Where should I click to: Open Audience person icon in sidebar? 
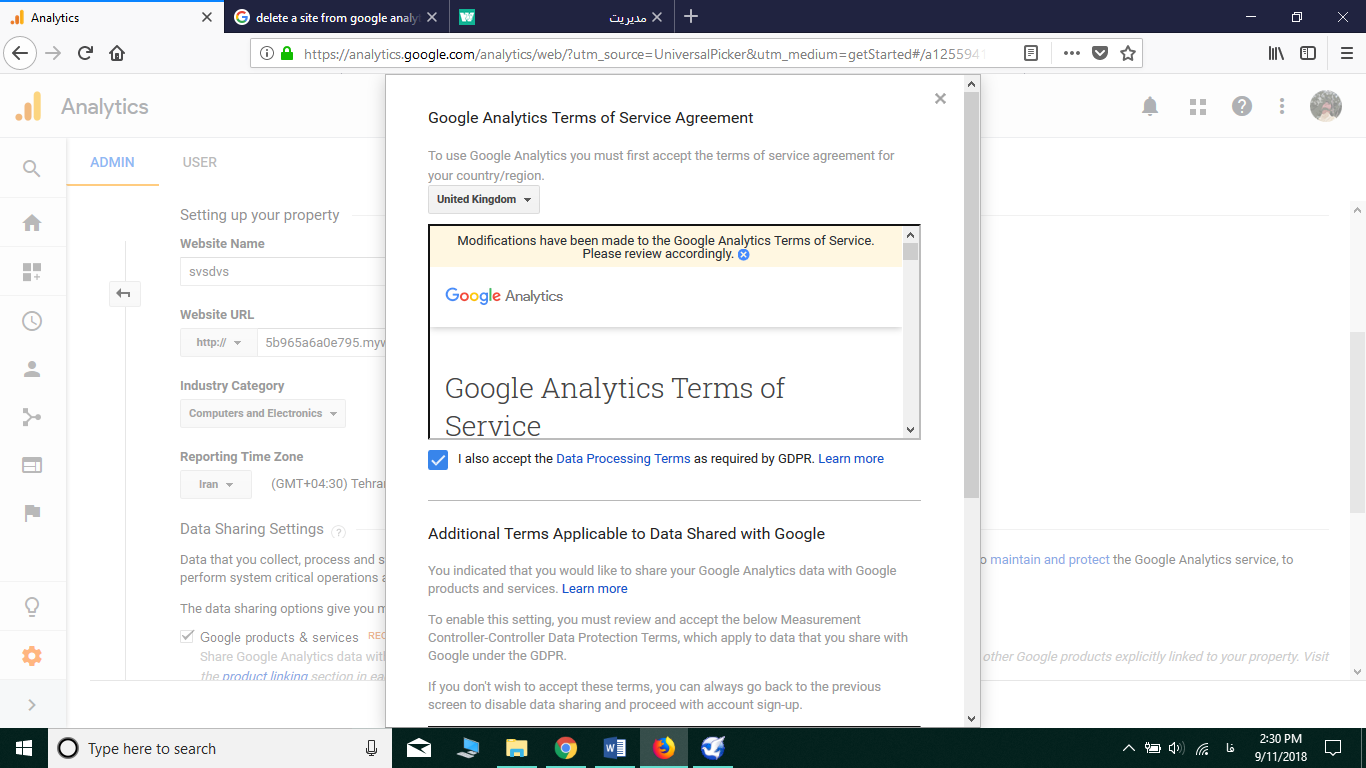tap(32, 369)
